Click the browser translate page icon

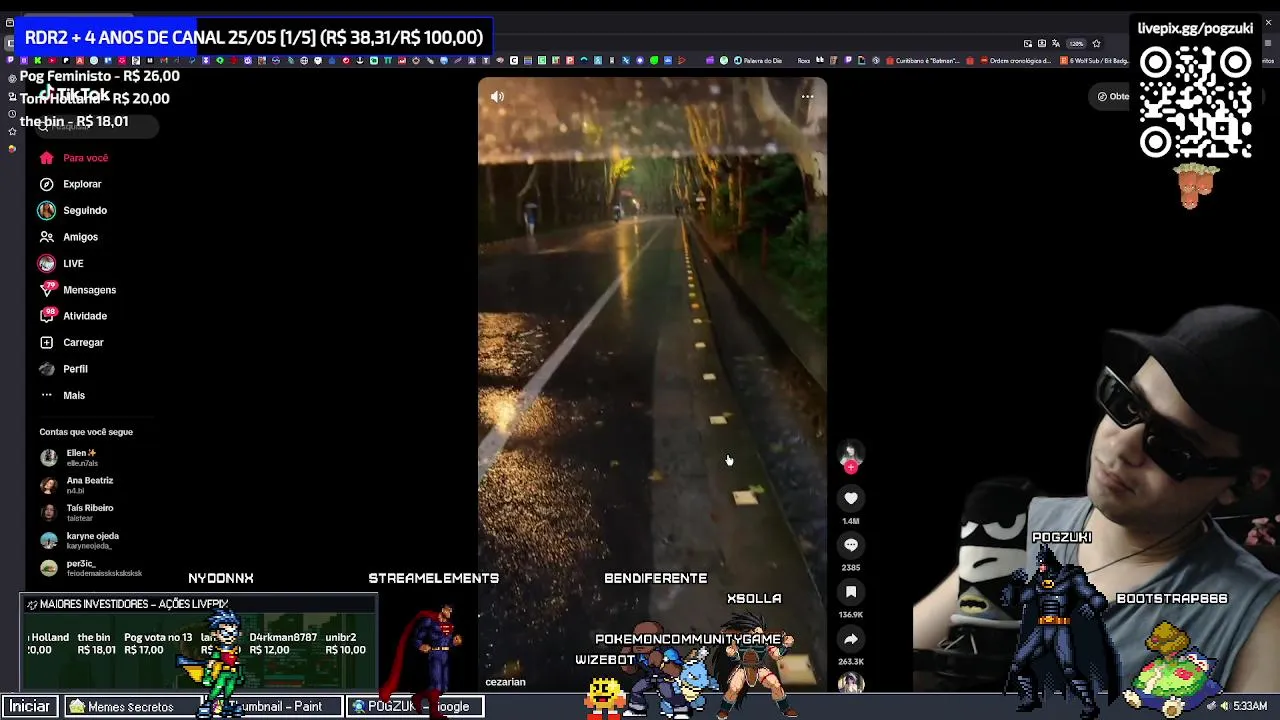point(1055,43)
